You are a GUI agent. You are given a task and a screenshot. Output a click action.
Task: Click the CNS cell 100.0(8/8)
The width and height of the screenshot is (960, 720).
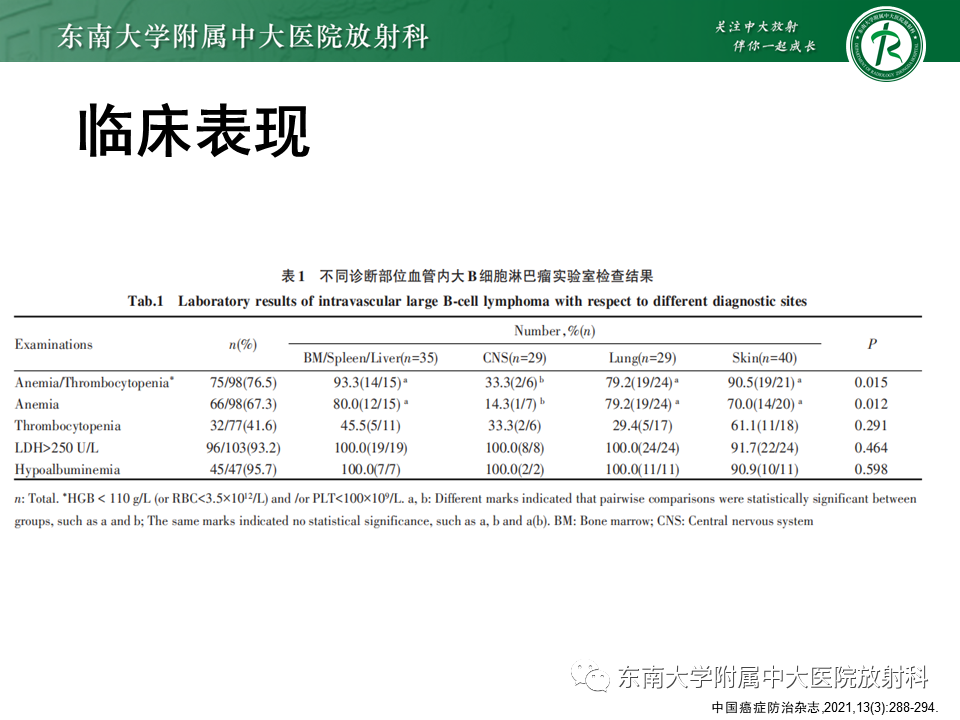pyautogui.click(x=514, y=448)
